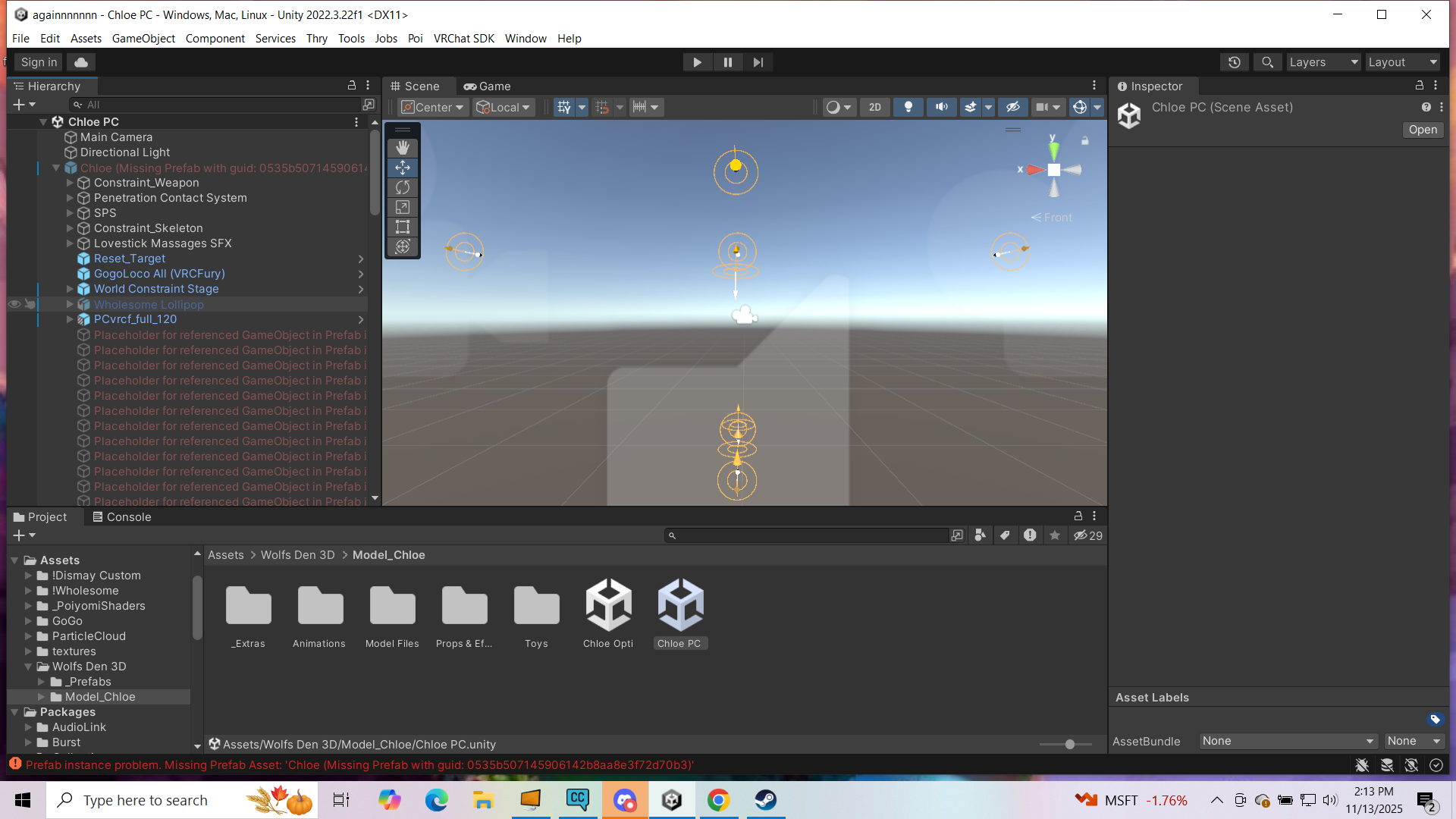Select the Rotate tool in Scene
Image resolution: width=1456 pixels, height=819 pixels.
pyautogui.click(x=403, y=187)
